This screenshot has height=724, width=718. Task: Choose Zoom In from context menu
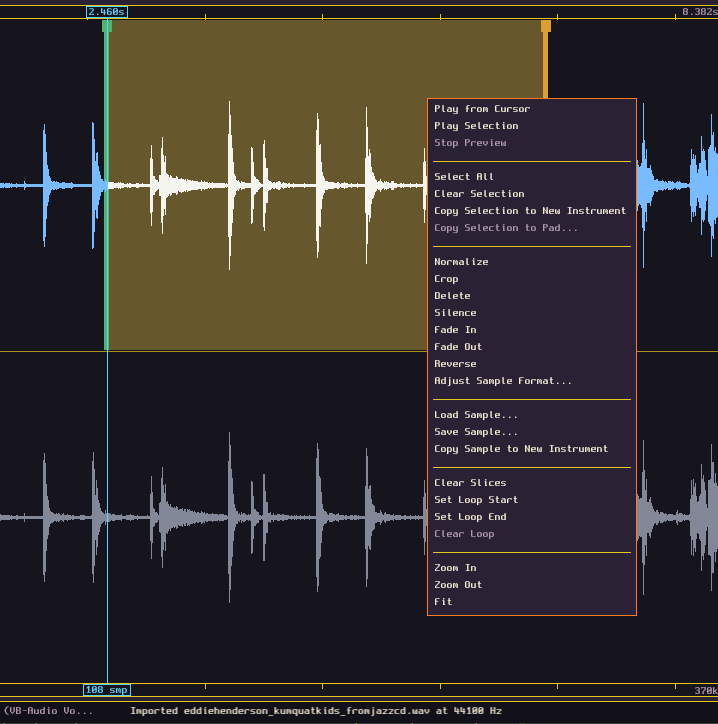click(x=532, y=568)
